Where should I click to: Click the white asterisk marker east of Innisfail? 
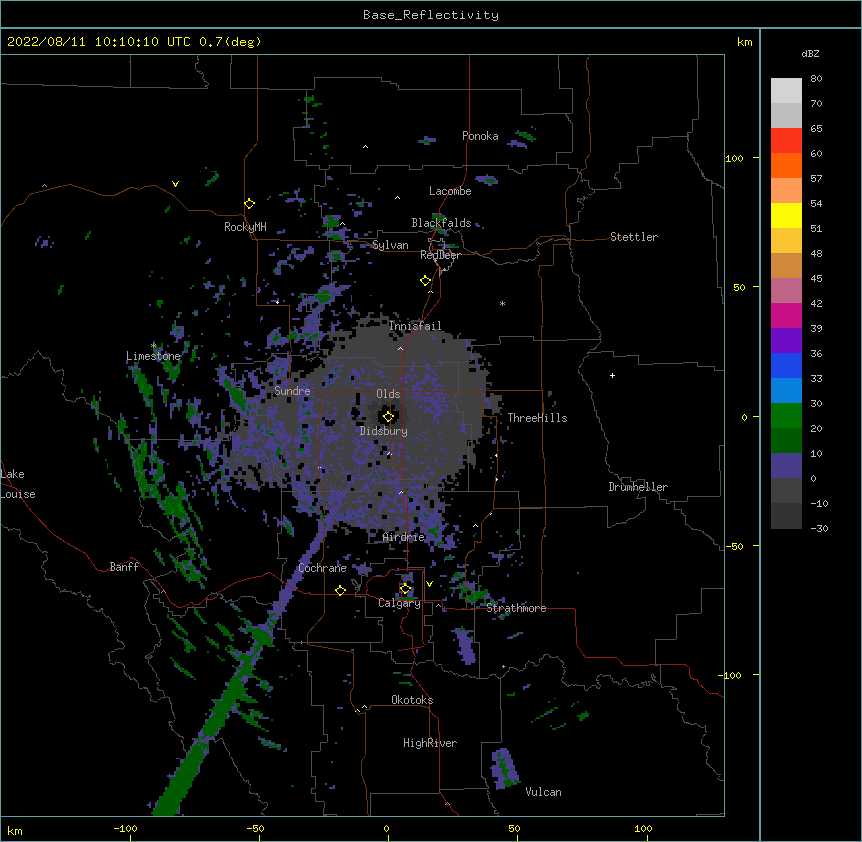(x=502, y=303)
